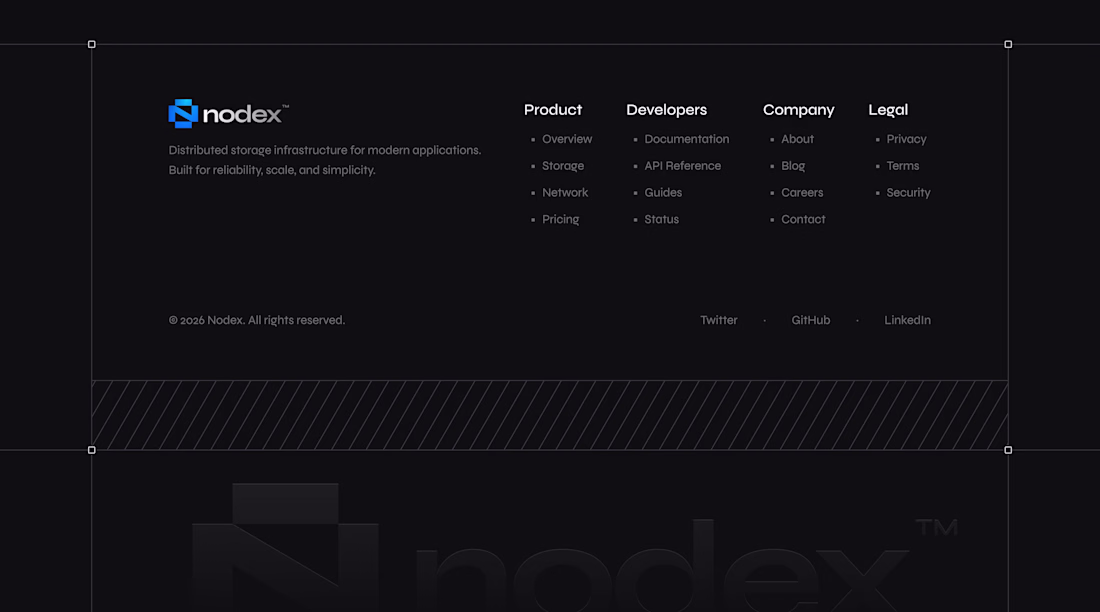Visit the LinkedIn social link

pos(907,320)
